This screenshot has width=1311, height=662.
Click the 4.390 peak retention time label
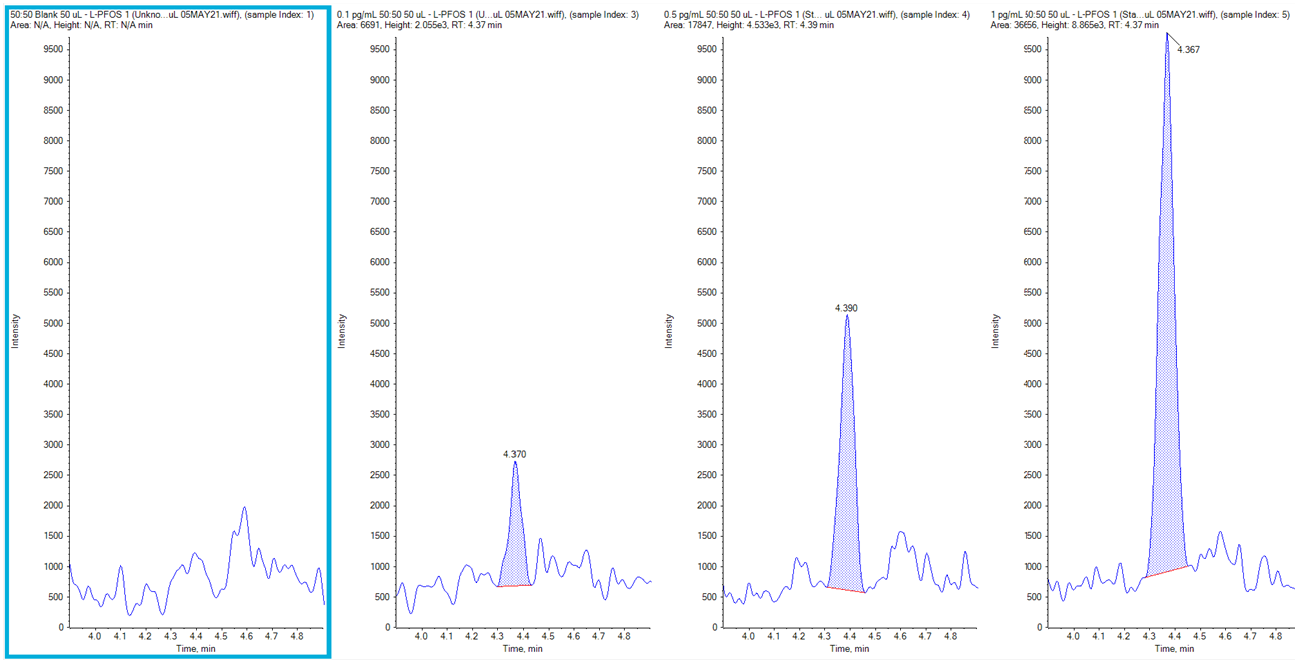[846, 308]
